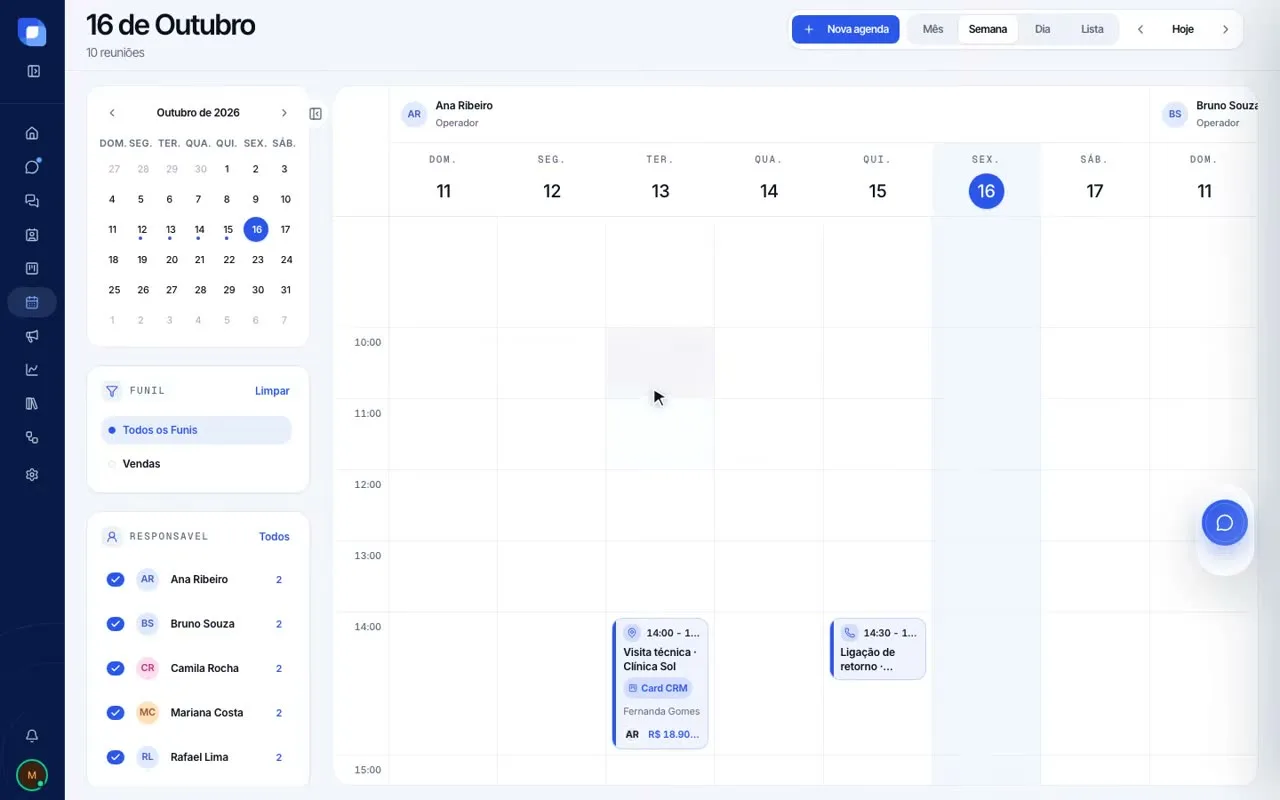Open the settings gear icon
The height and width of the screenshot is (800, 1280).
pos(32,475)
